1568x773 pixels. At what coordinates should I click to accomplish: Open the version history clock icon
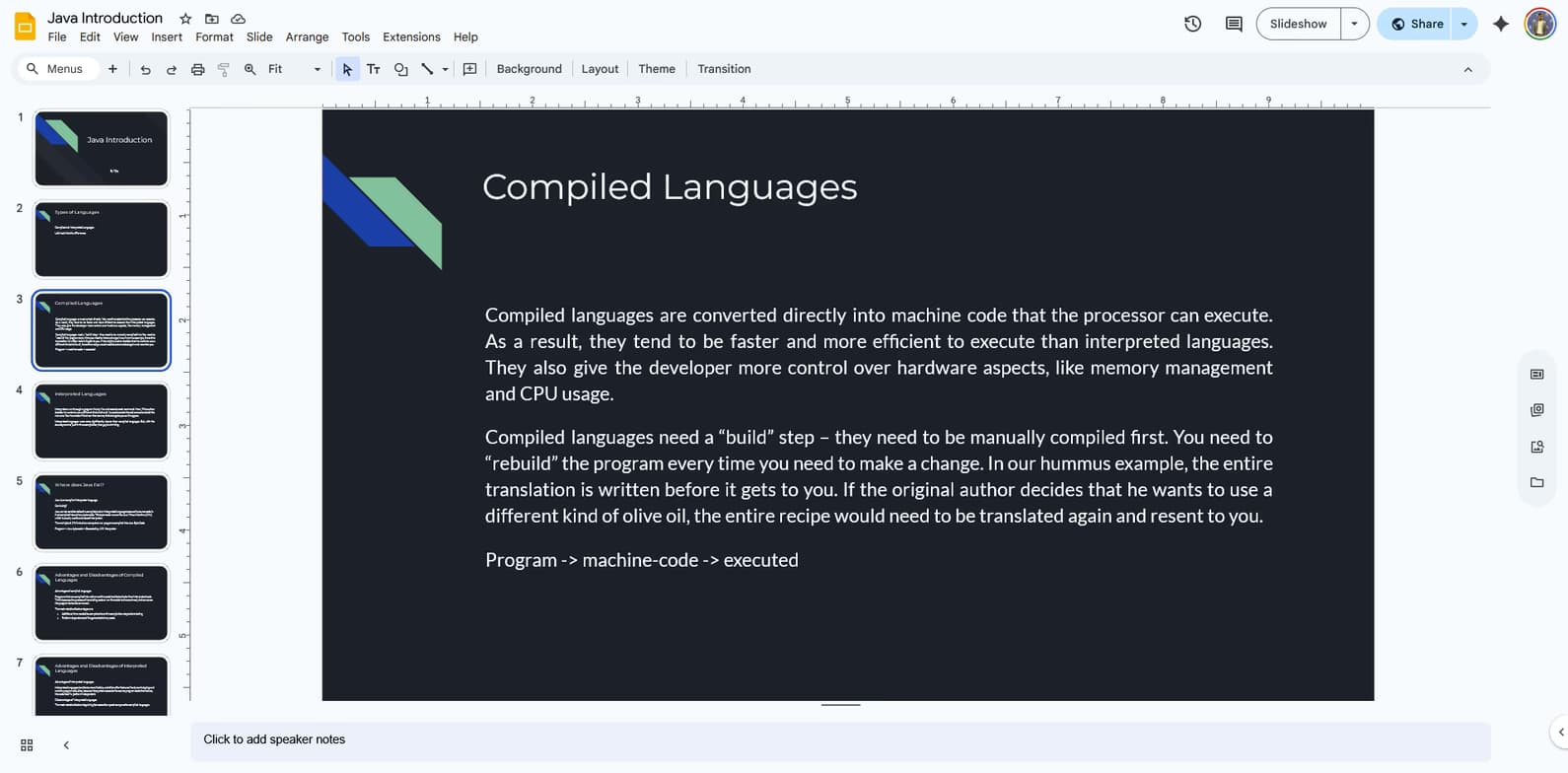[1192, 24]
